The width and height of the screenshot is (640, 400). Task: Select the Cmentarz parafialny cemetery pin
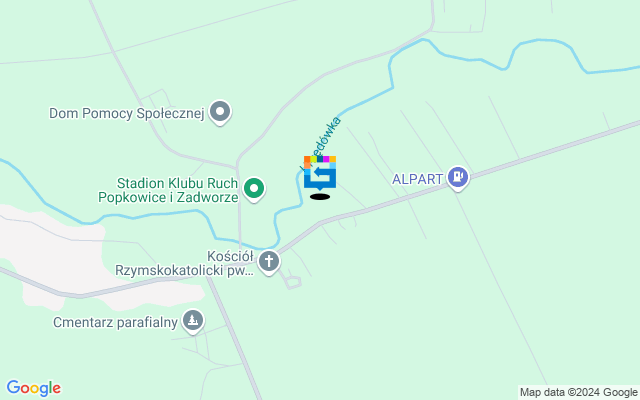tap(193, 321)
